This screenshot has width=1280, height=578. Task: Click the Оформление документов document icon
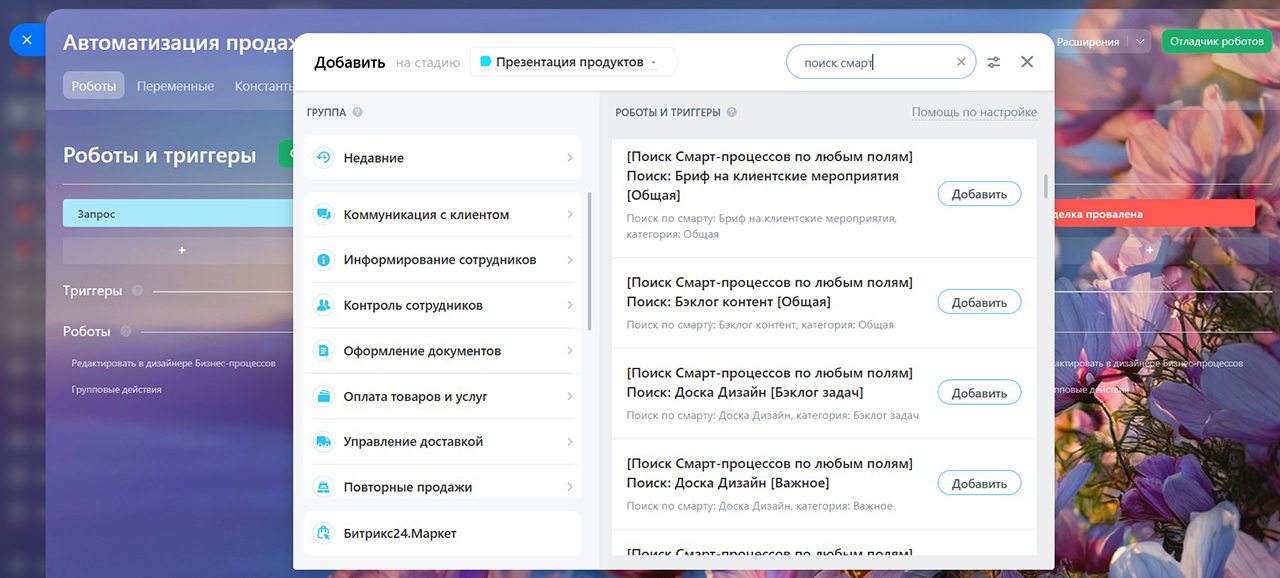tap(323, 351)
